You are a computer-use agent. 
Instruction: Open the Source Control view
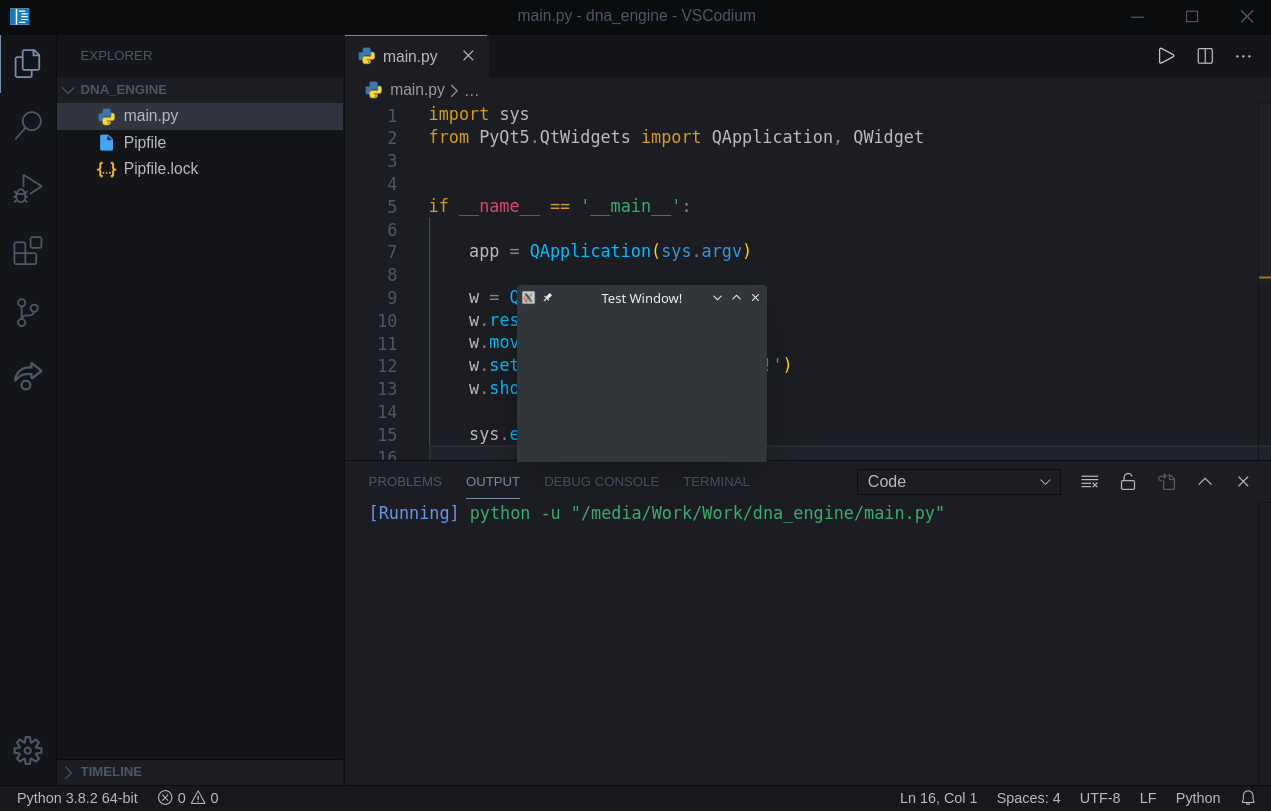(x=28, y=312)
